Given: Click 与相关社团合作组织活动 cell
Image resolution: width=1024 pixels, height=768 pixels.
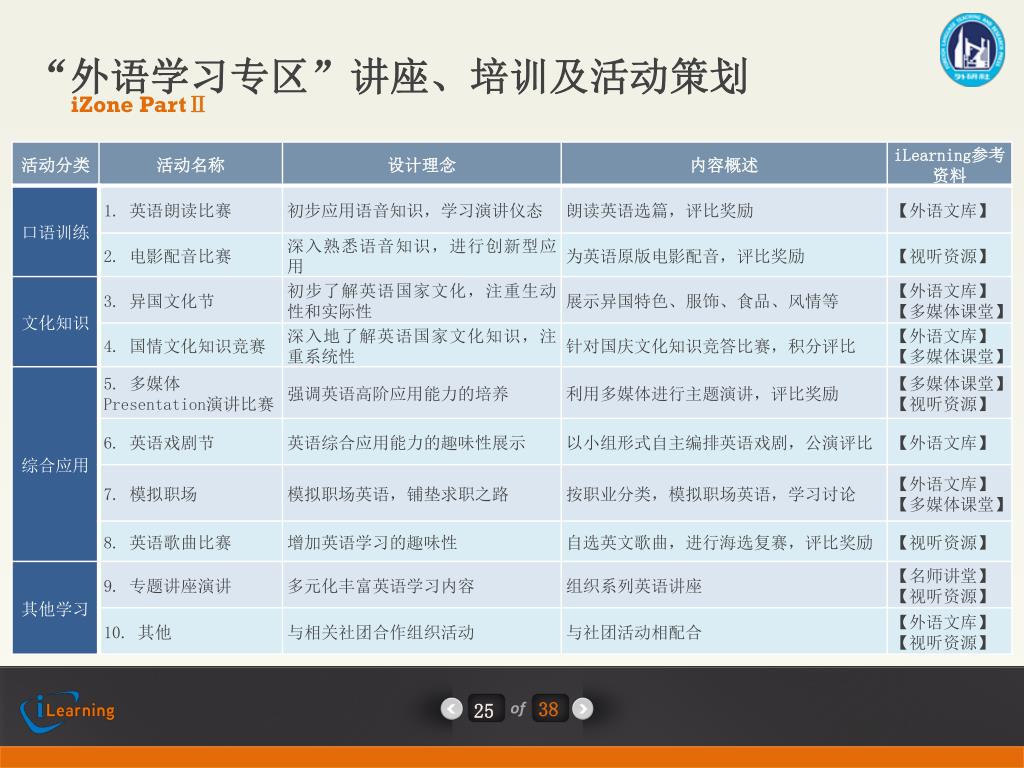Looking at the screenshot, I should click(x=422, y=632).
